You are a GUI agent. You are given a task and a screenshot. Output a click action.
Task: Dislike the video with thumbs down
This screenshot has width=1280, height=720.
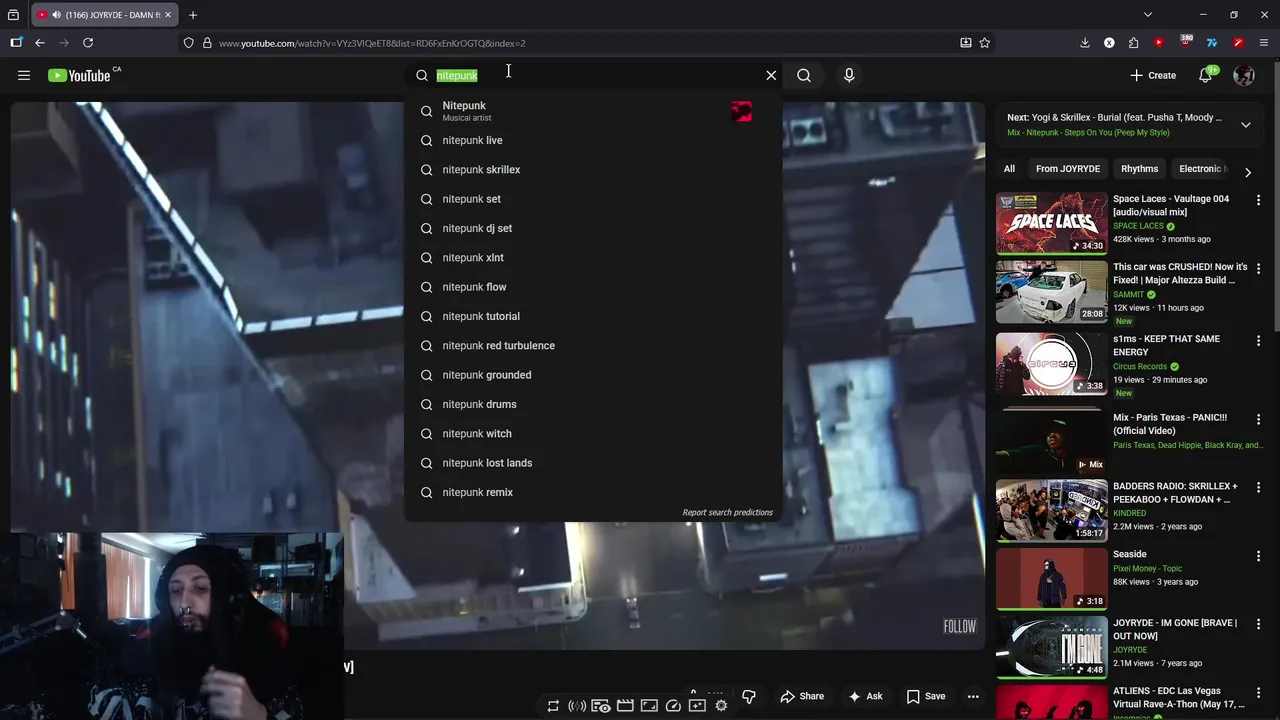click(749, 696)
